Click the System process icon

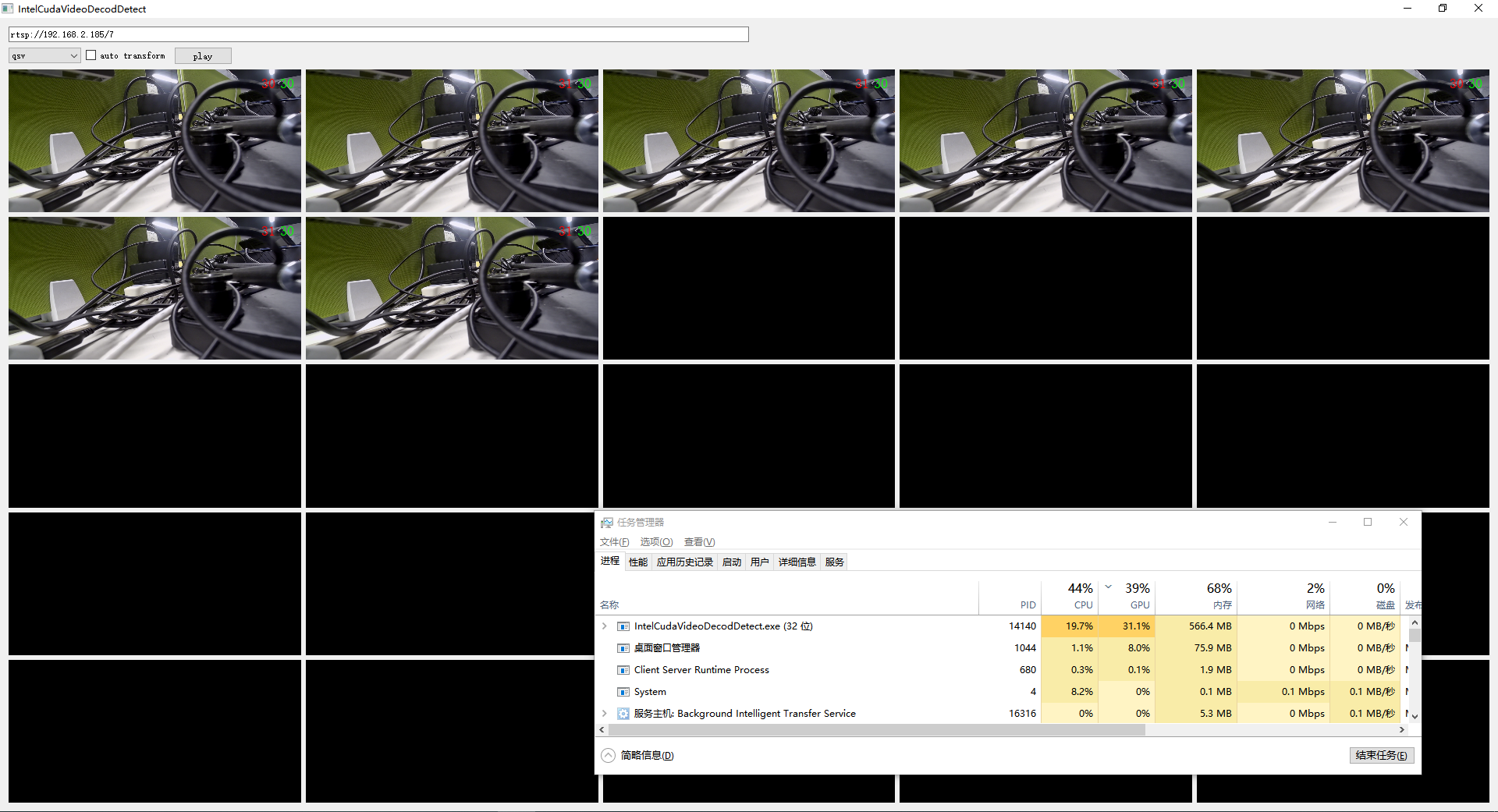tap(623, 692)
